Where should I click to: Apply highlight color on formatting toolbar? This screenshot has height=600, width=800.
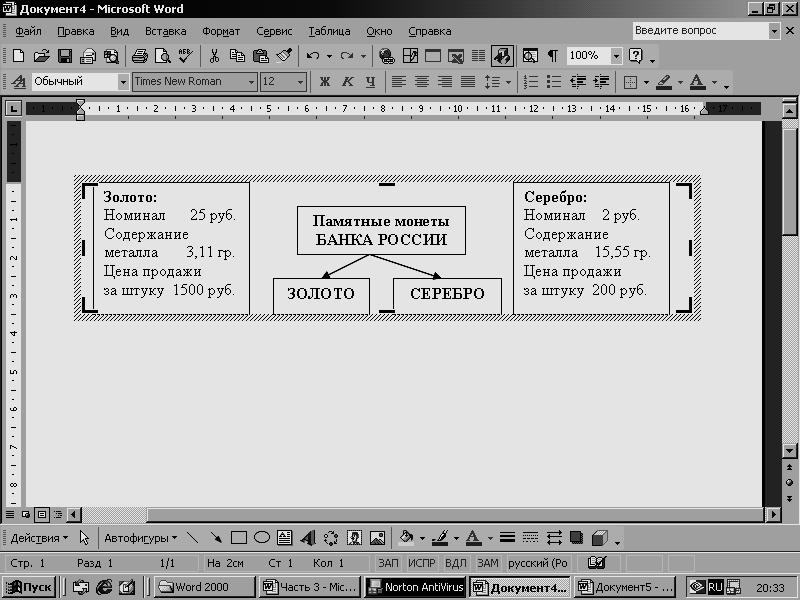(x=664, y=82)
